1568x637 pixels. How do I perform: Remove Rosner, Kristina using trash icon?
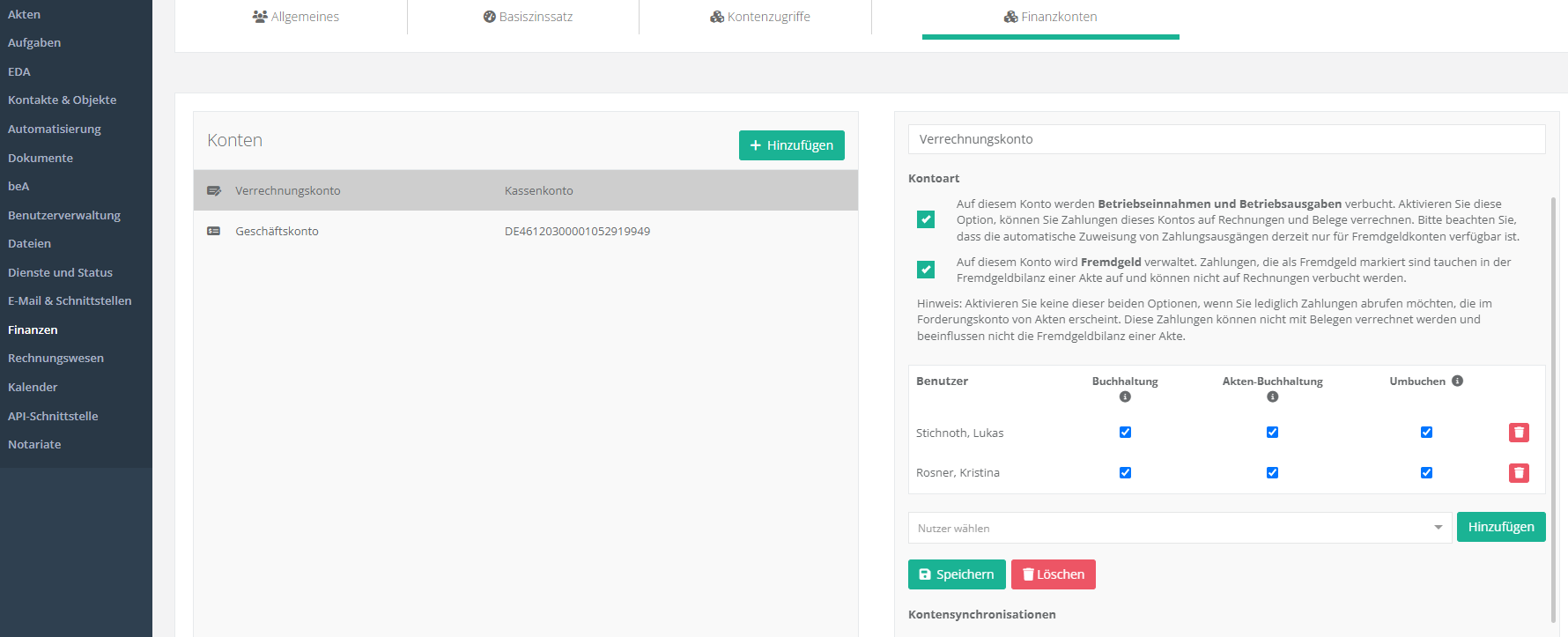(1518, 473)
